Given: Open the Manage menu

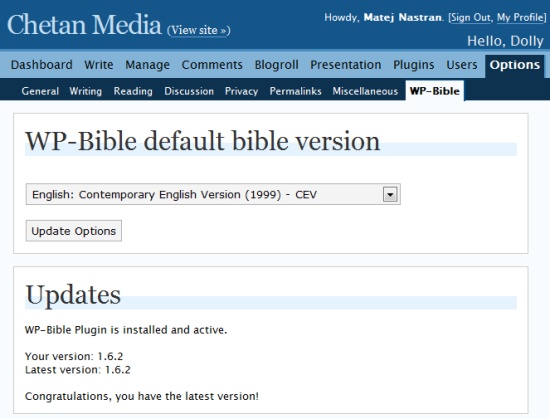Looking at the screenshot, I should pyautogui.click(x=148, y=65).
